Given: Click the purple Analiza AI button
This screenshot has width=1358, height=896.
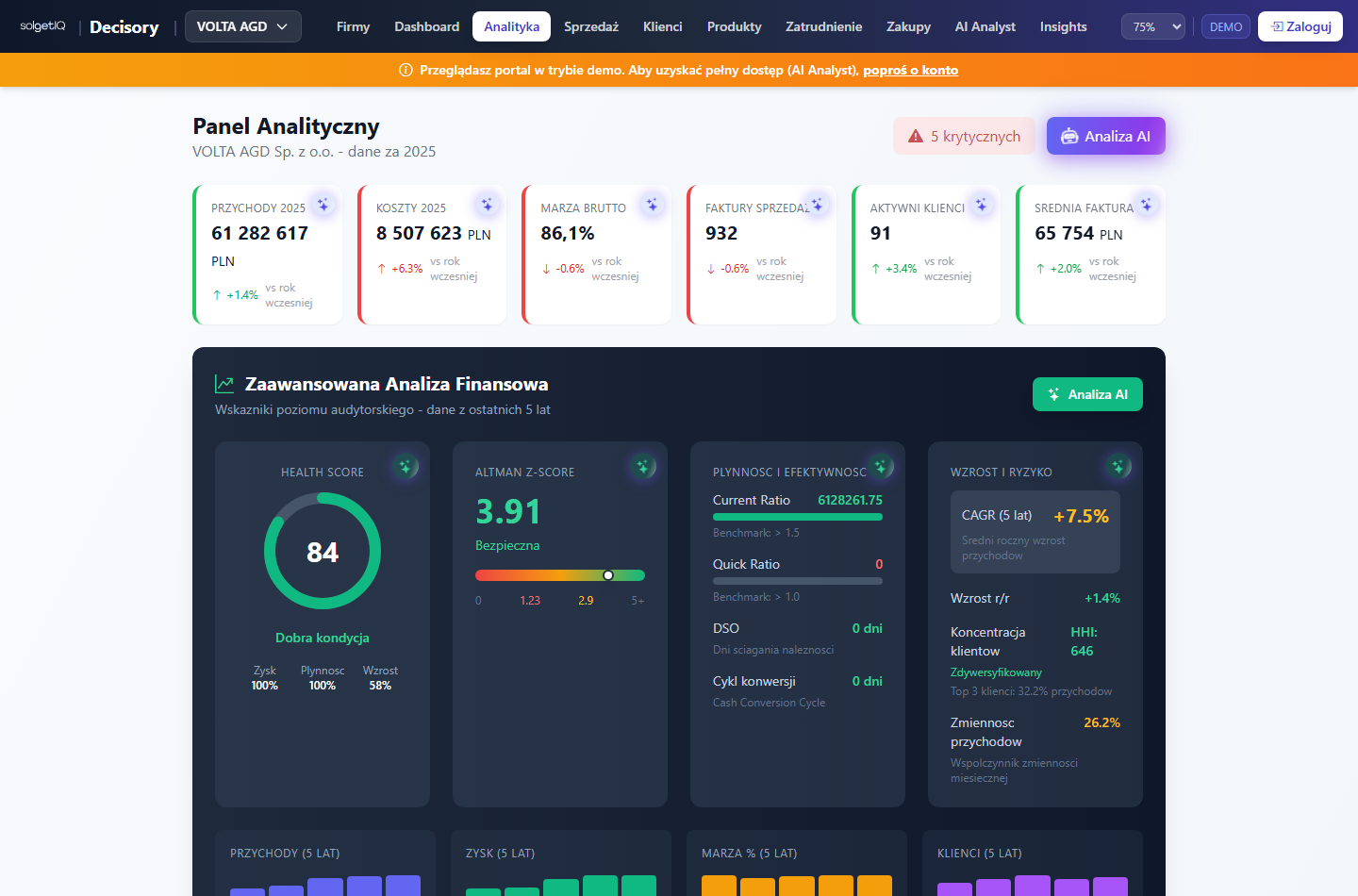Looking at the screenshot, I should tap(1106, 136).
